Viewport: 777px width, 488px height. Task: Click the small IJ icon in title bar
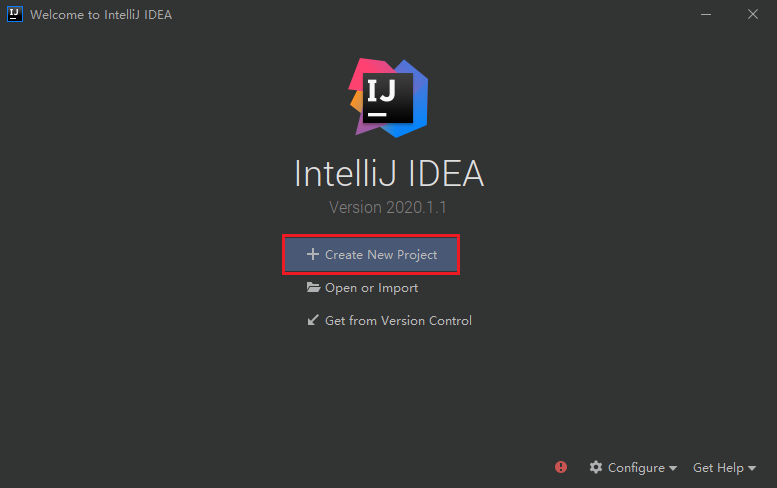[x=14, y=15]
